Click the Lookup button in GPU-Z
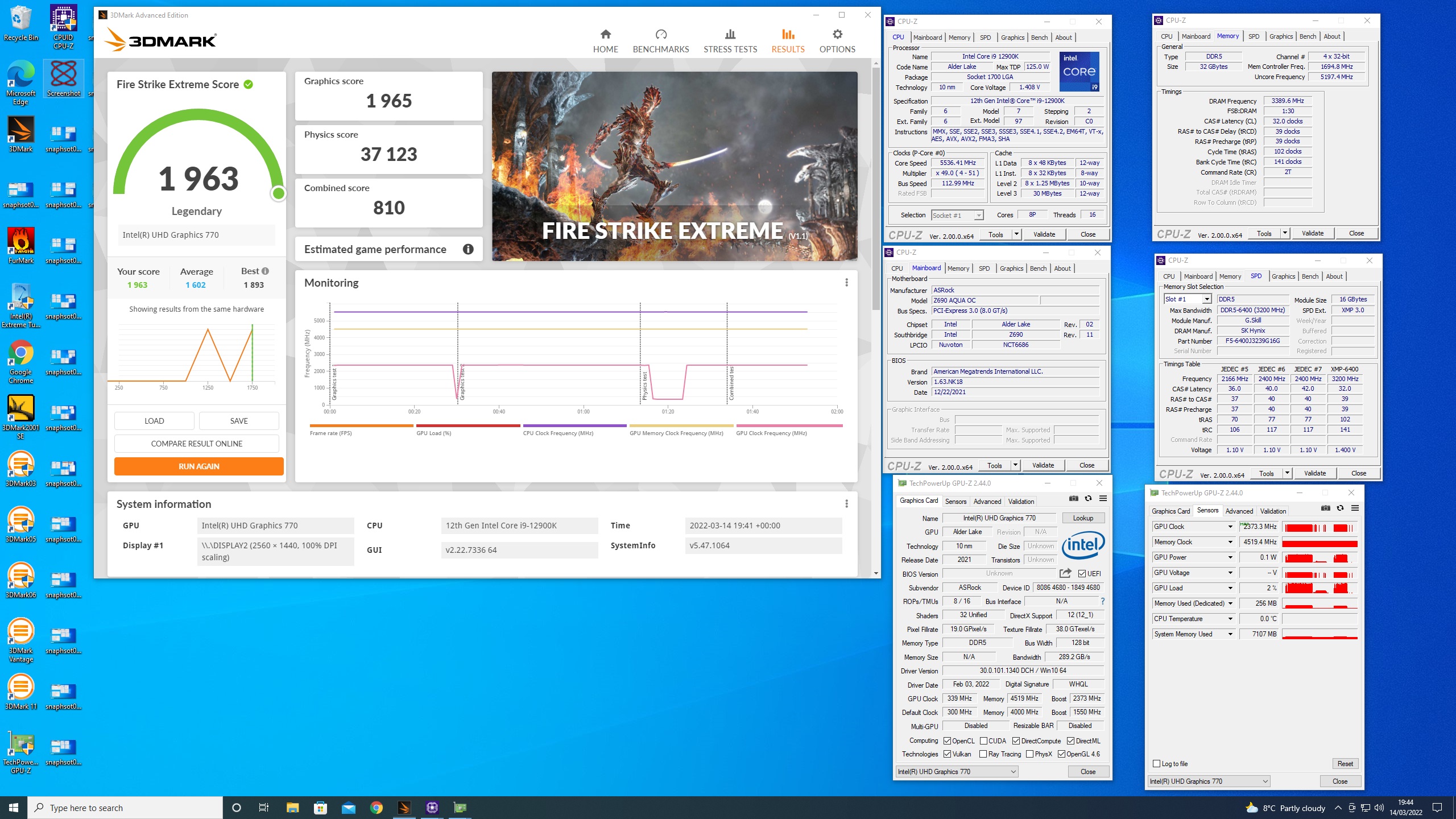The height and width of the screenshot is (819, 1456). [x=1083, y=518]
